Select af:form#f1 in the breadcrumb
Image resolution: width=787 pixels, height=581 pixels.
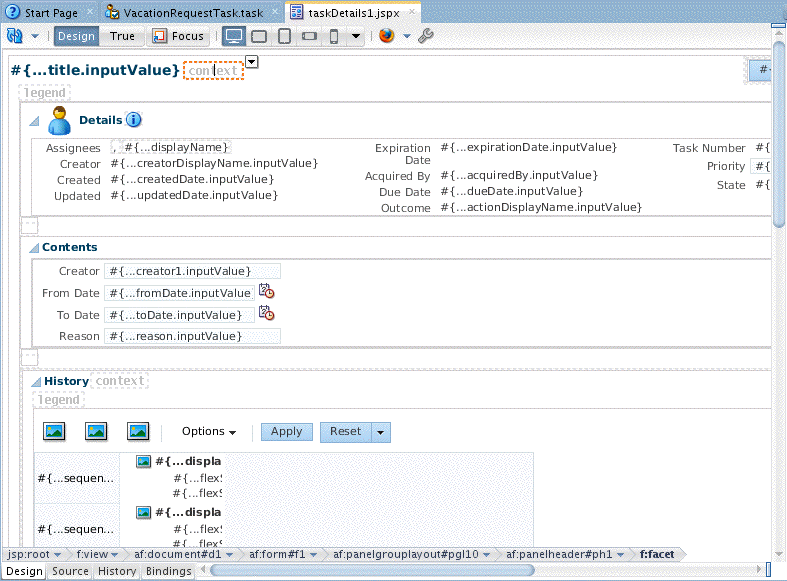point(277,554)
